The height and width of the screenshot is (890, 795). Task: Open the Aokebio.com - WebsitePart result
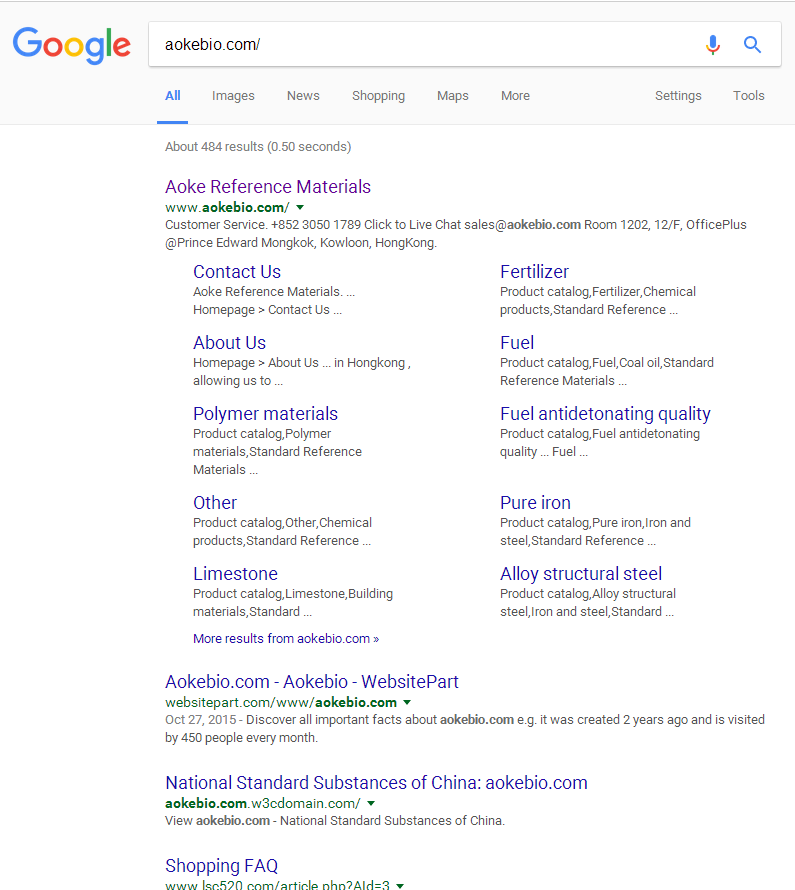pyautogui.click(x=311, y=682)
